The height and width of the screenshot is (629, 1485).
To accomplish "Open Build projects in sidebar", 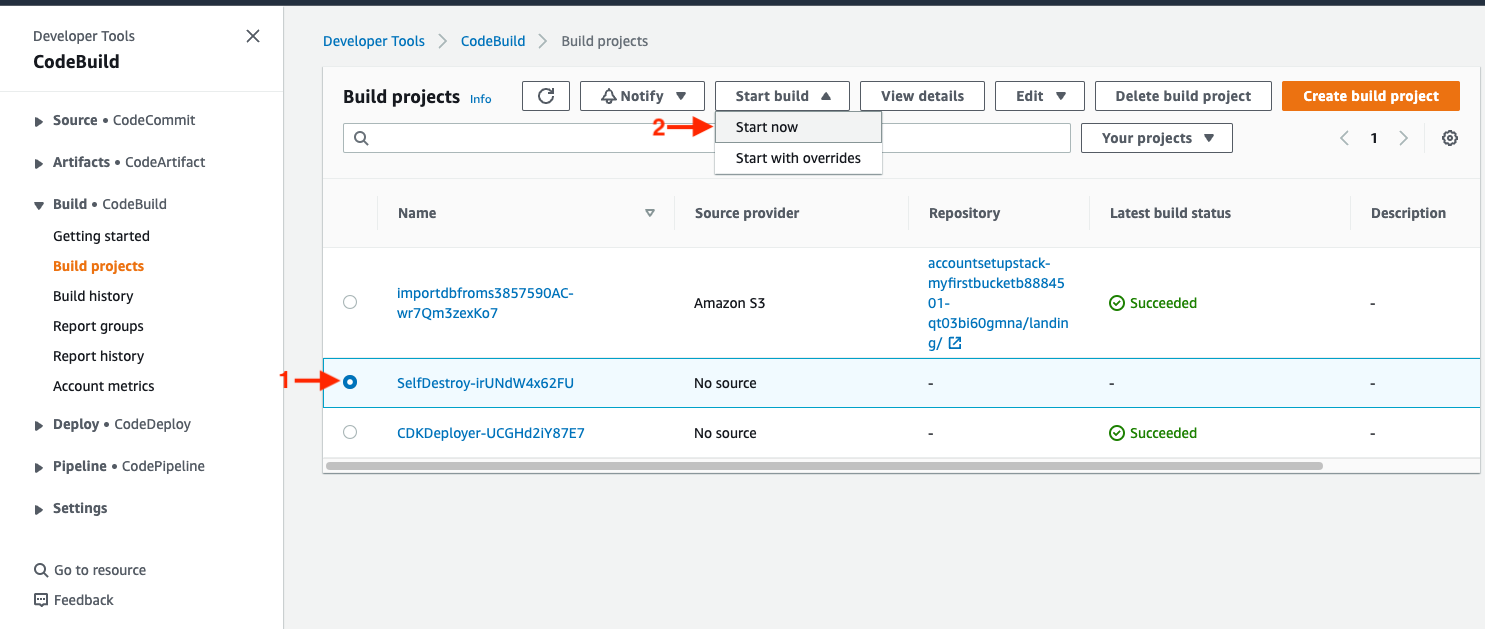I will pyautogui.click(x=98, y=266).
